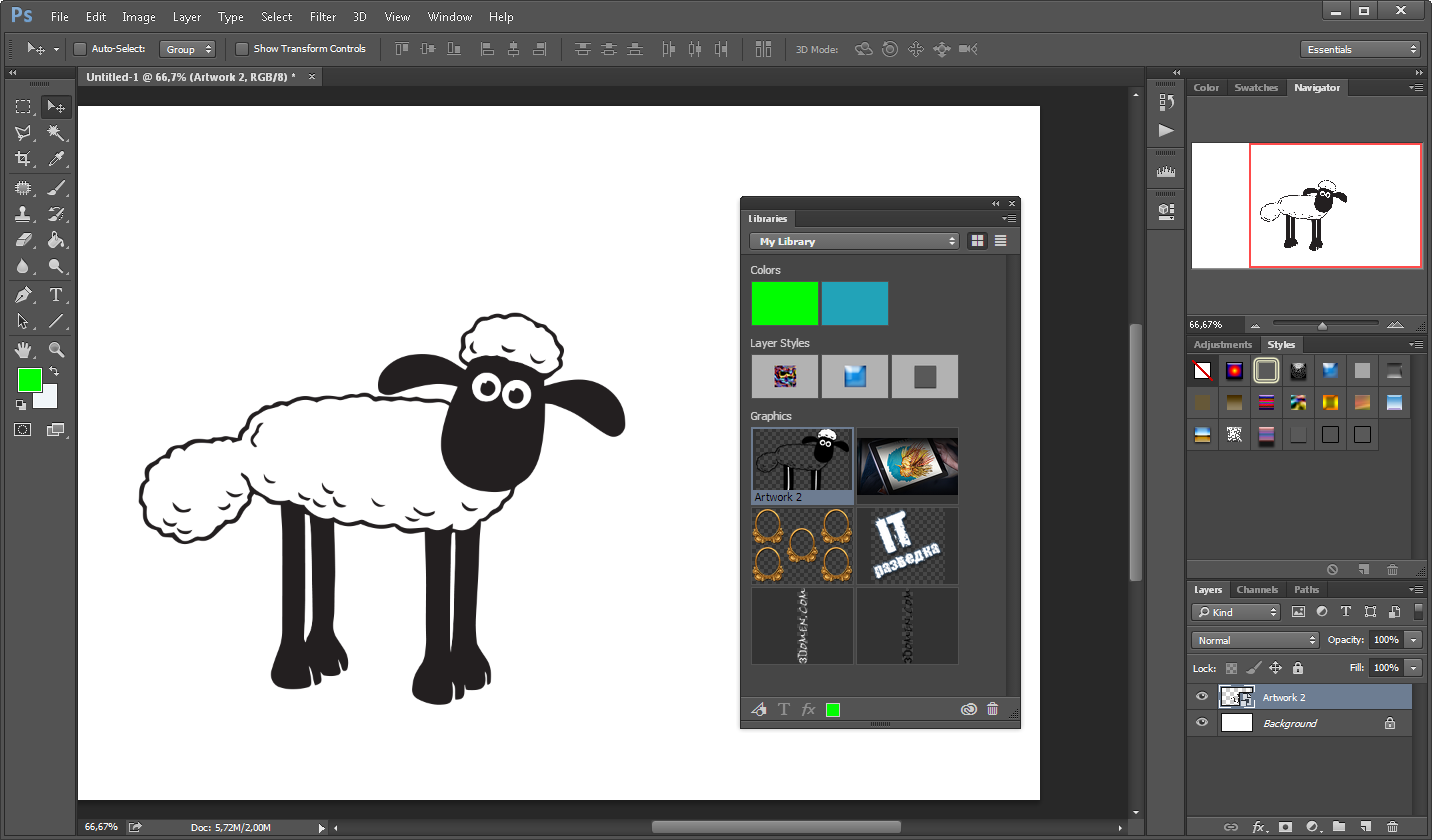1432x840 pixels.
Task: Open the Filter menu
Action: click(x=323, y=17)
